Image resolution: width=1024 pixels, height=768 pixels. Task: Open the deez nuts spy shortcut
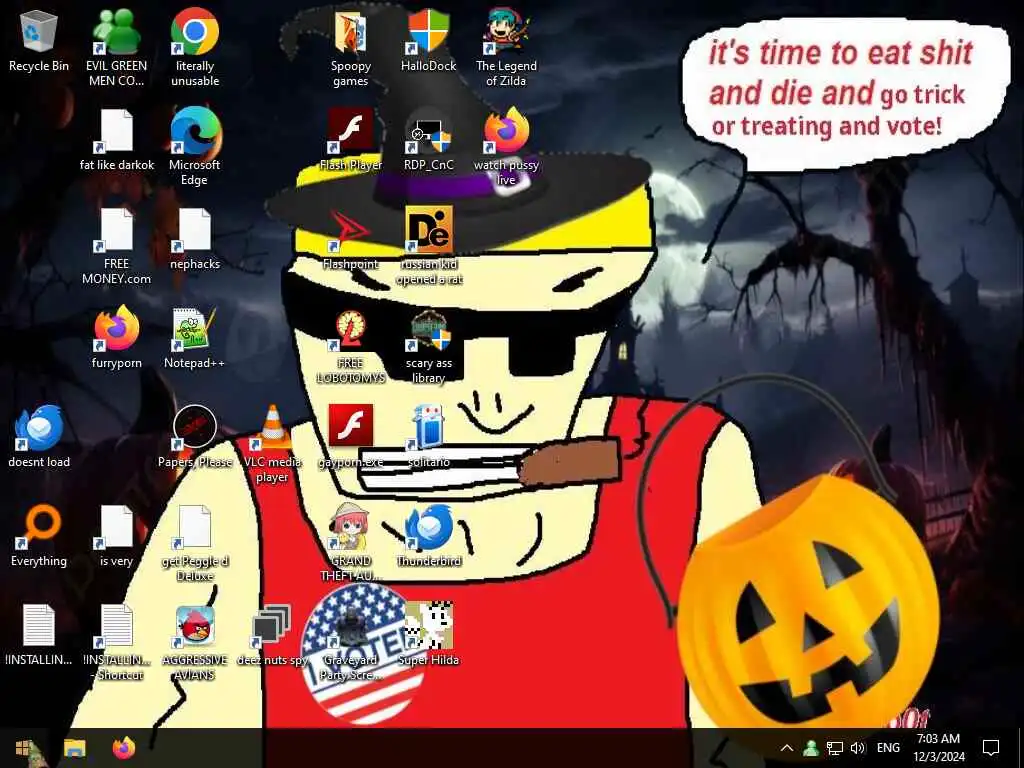[x=272, y=635]
